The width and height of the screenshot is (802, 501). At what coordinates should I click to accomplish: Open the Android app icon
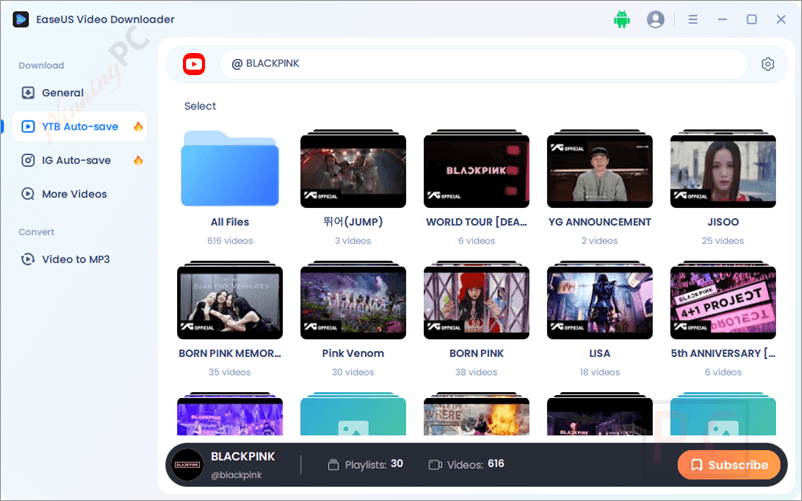pos(621,19)
